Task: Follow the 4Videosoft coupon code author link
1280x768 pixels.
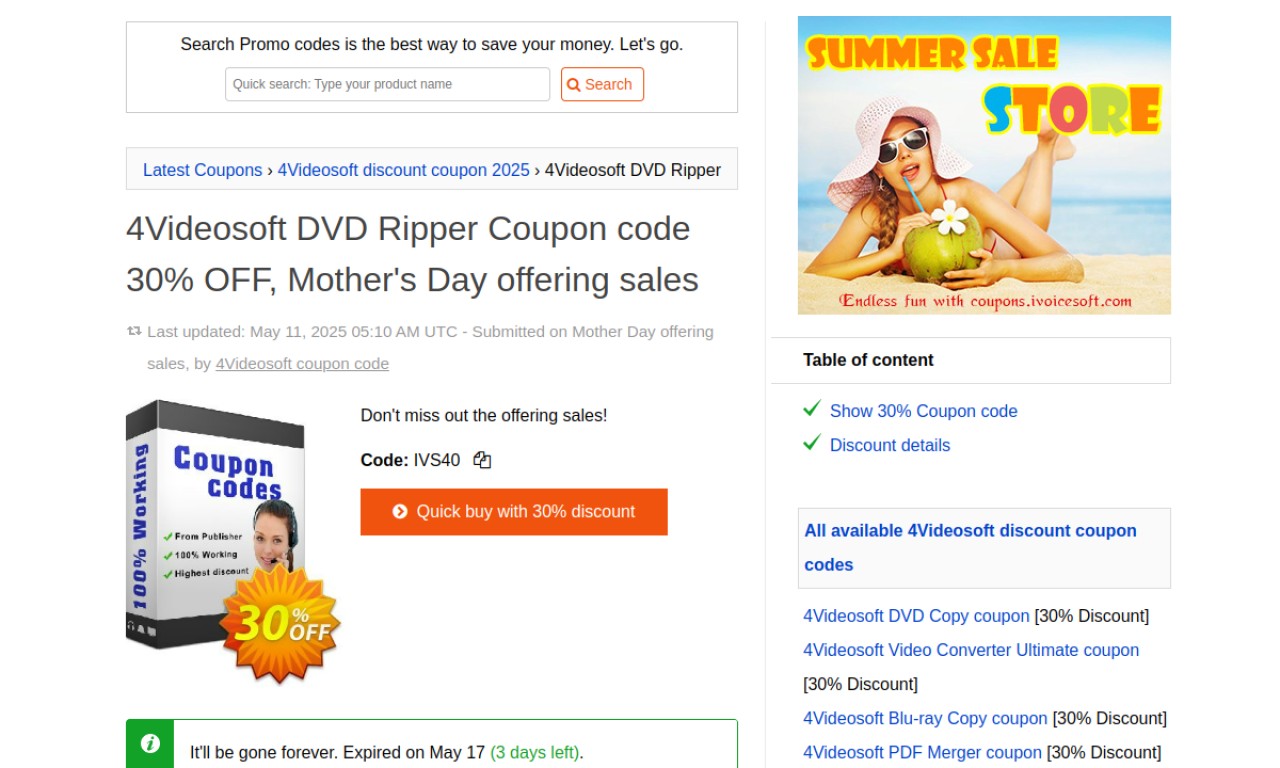Action: [302, 364]
